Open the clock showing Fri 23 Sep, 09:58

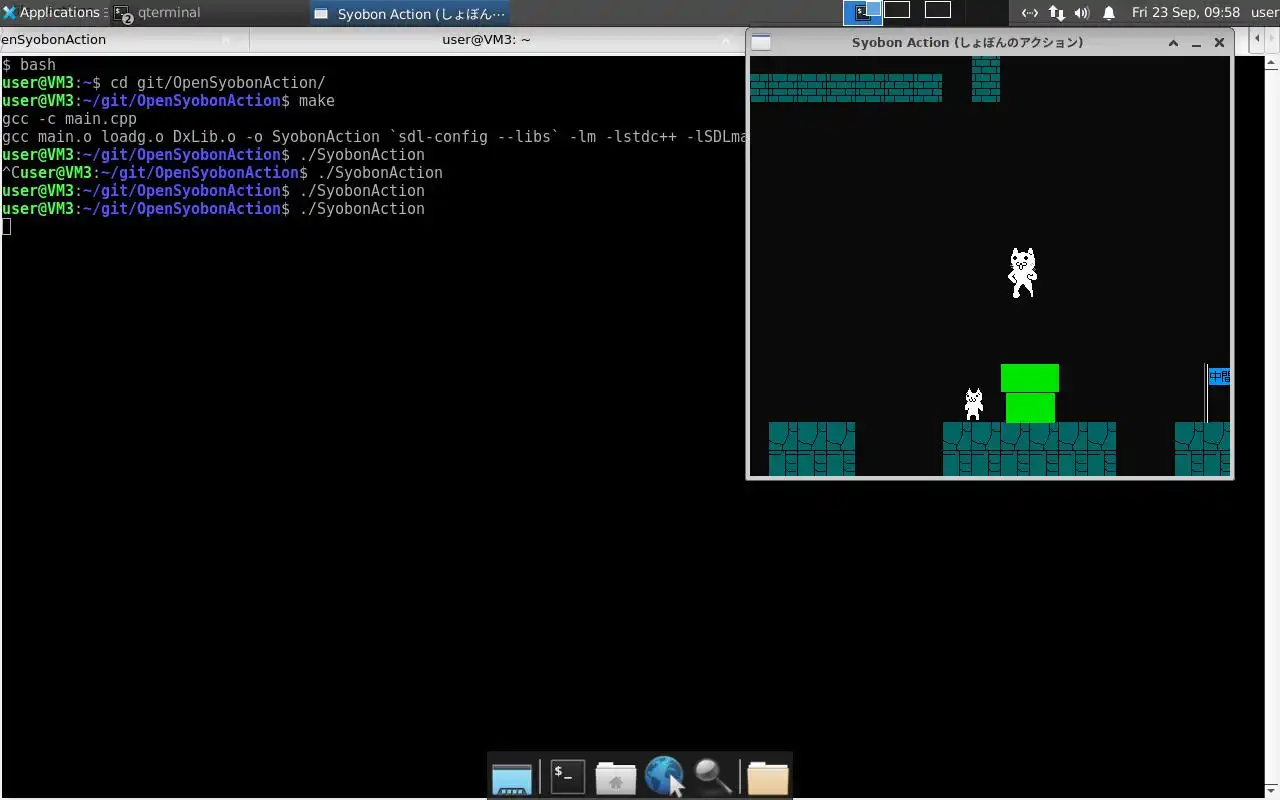click(1185, 13)
